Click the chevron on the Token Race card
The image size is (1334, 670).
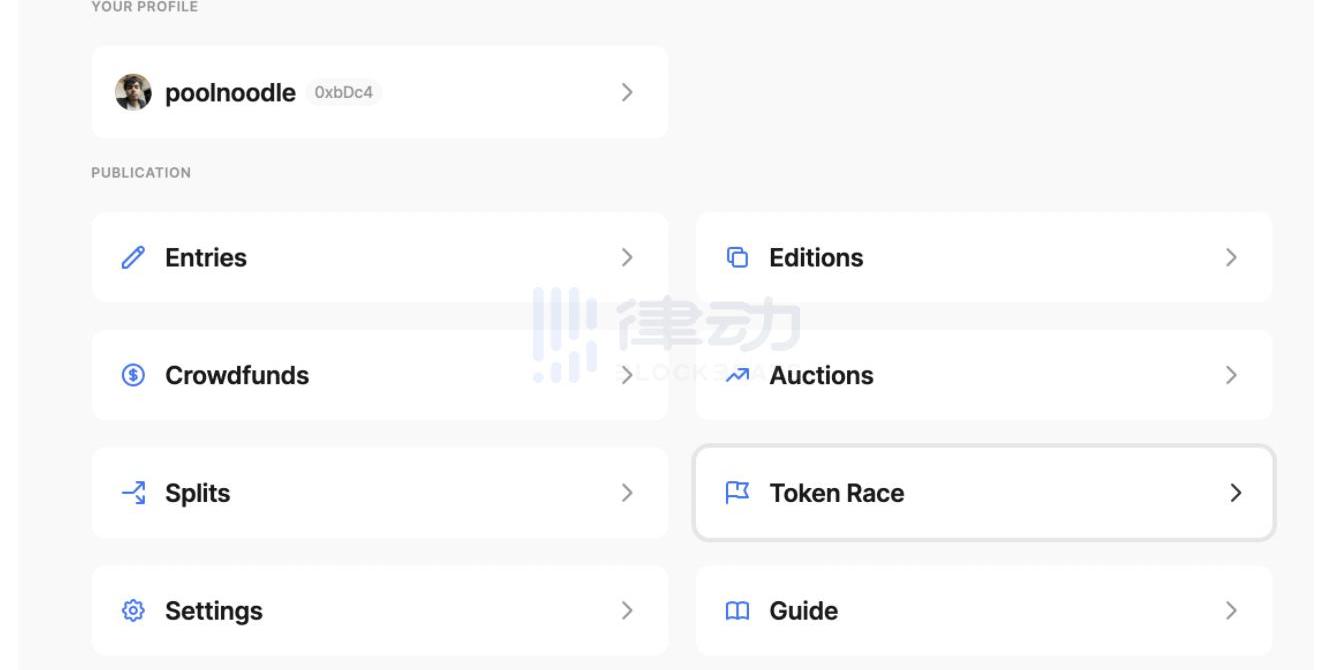1235,493
